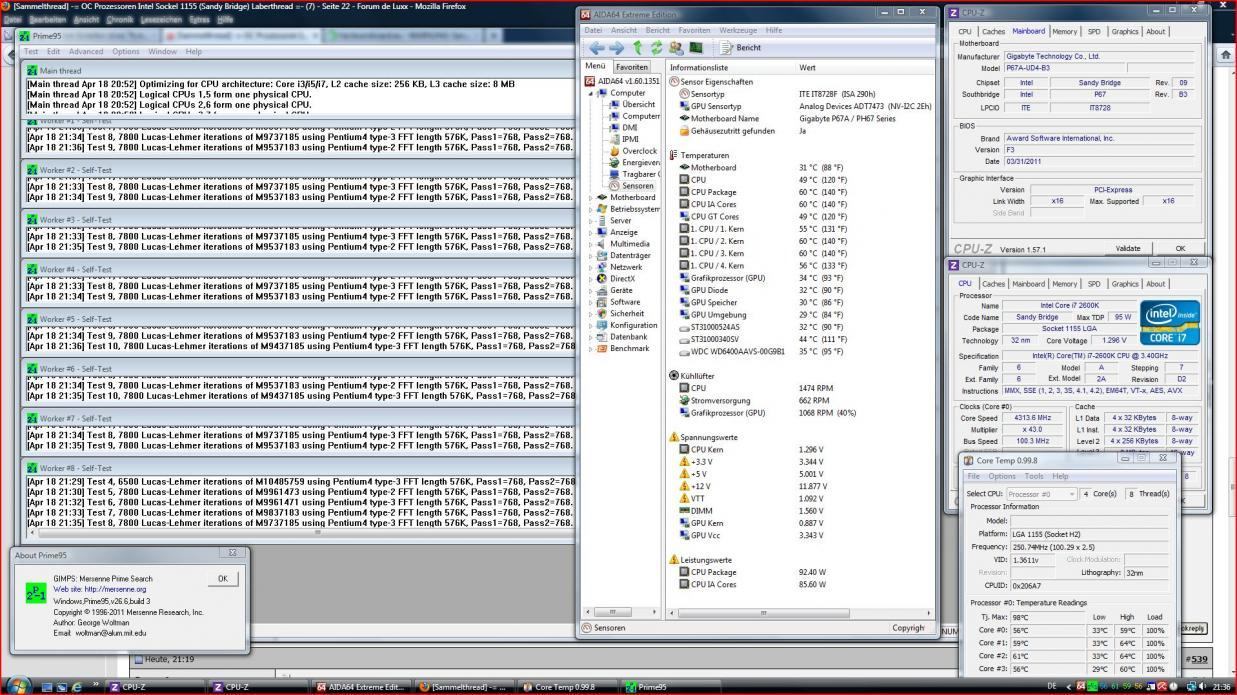Viewport: 1237px width, 695px height.
Task: Open the Werkzeuge menu in AIDA64
Action: (x=738, y=30)
